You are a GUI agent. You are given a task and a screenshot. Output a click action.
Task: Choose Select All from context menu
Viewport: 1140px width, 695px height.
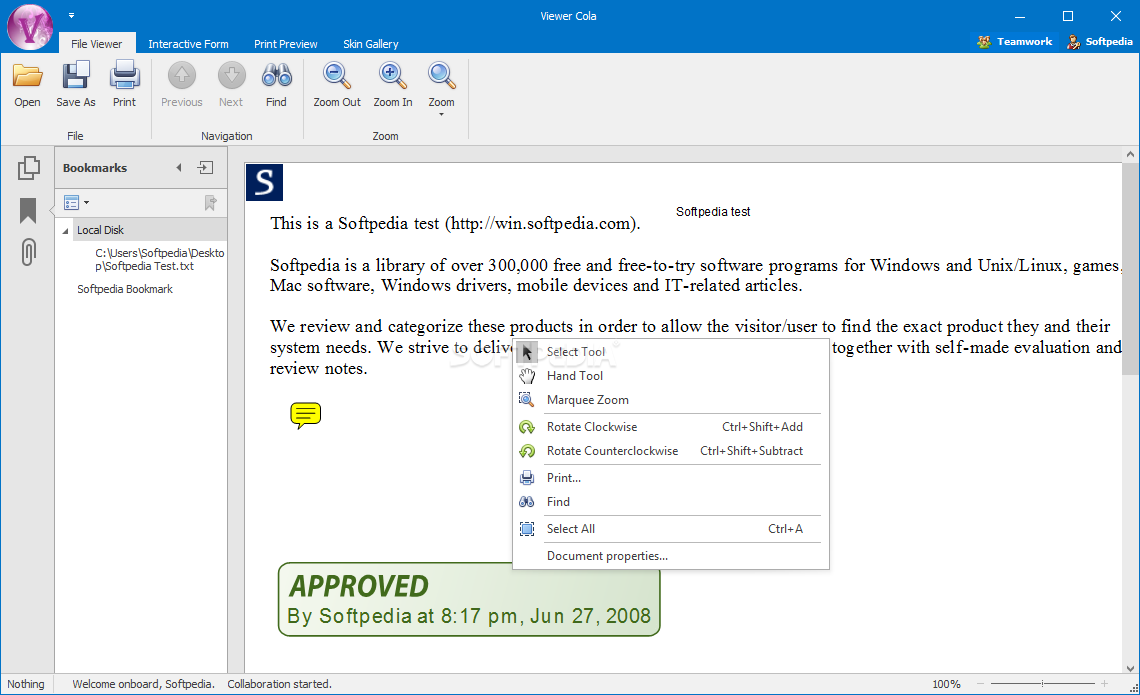pos(670,529)
